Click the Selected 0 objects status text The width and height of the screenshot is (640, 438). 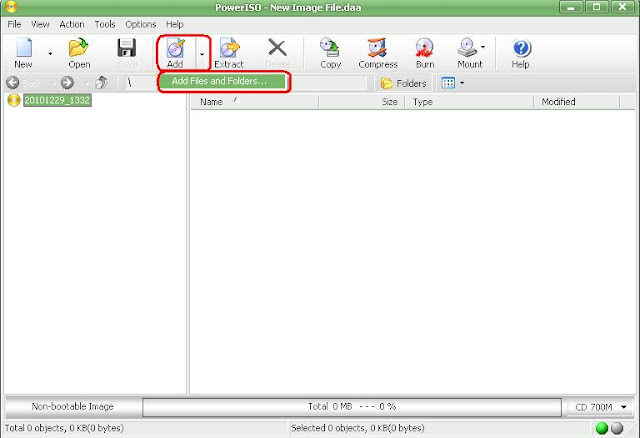pyautogui.click(x=358, y=428)
